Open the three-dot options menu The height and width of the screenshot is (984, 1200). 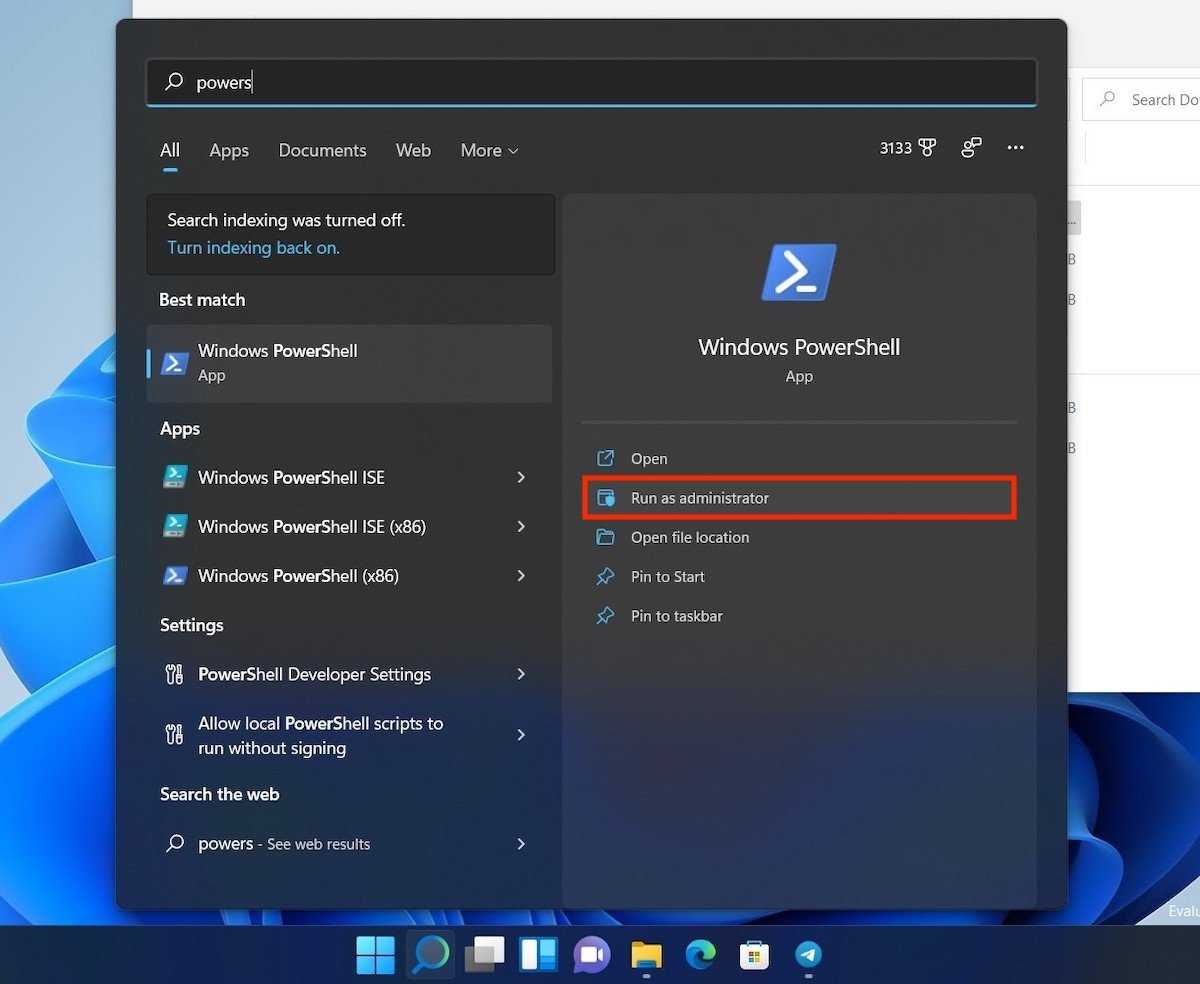point(1016,148)
